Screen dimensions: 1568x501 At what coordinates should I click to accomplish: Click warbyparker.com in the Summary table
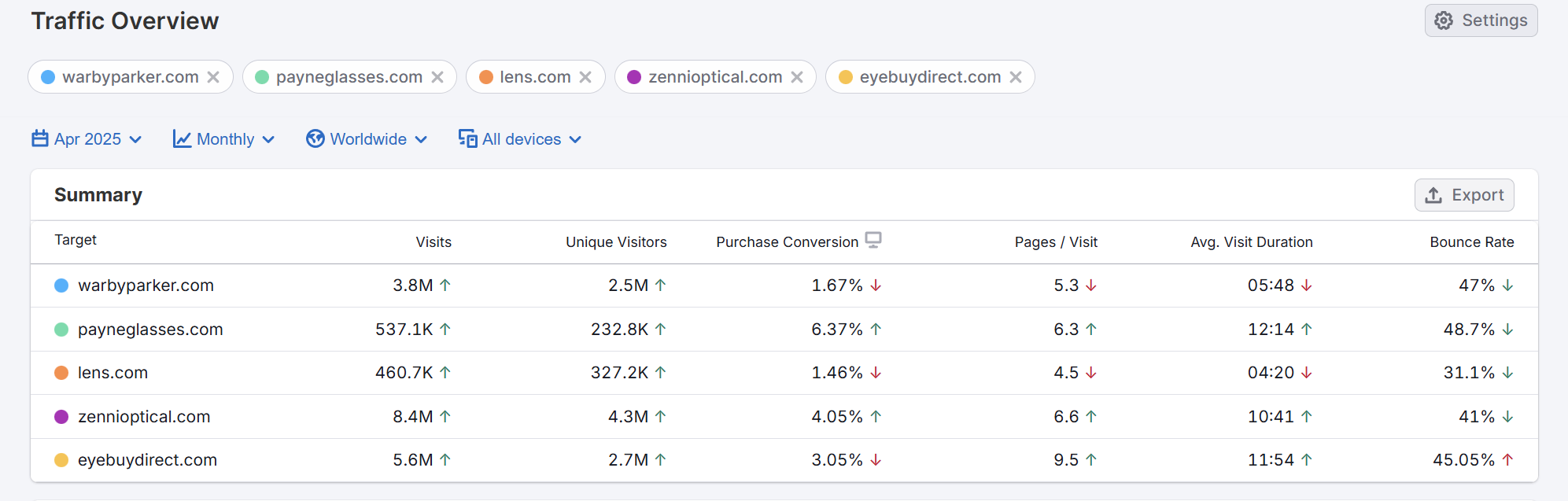coord(146,285)
